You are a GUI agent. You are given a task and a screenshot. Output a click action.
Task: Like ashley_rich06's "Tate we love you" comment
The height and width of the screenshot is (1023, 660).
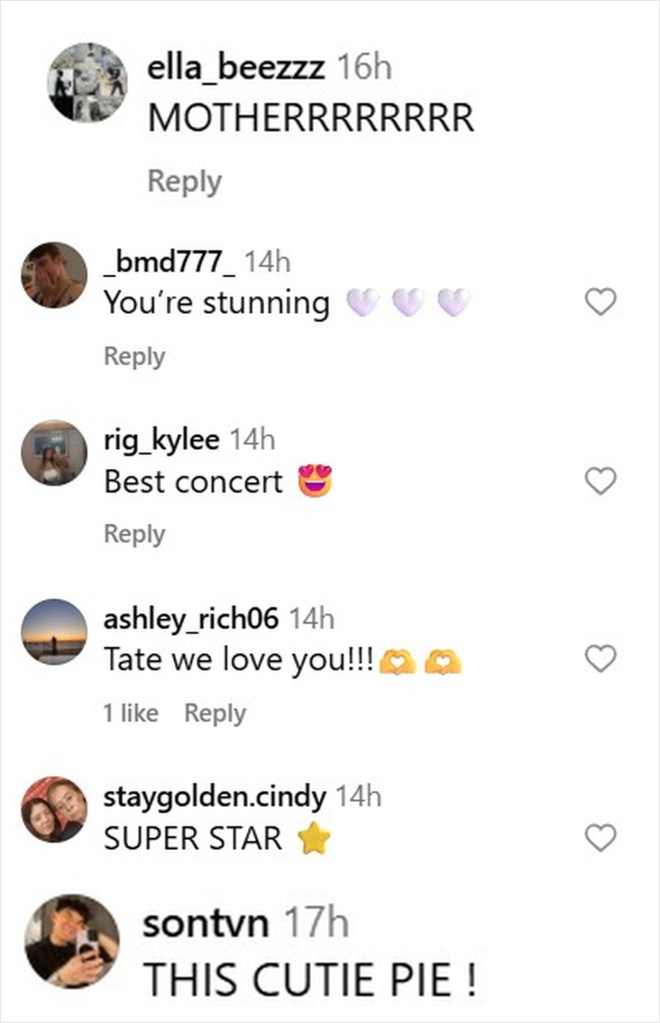point(599,658)
